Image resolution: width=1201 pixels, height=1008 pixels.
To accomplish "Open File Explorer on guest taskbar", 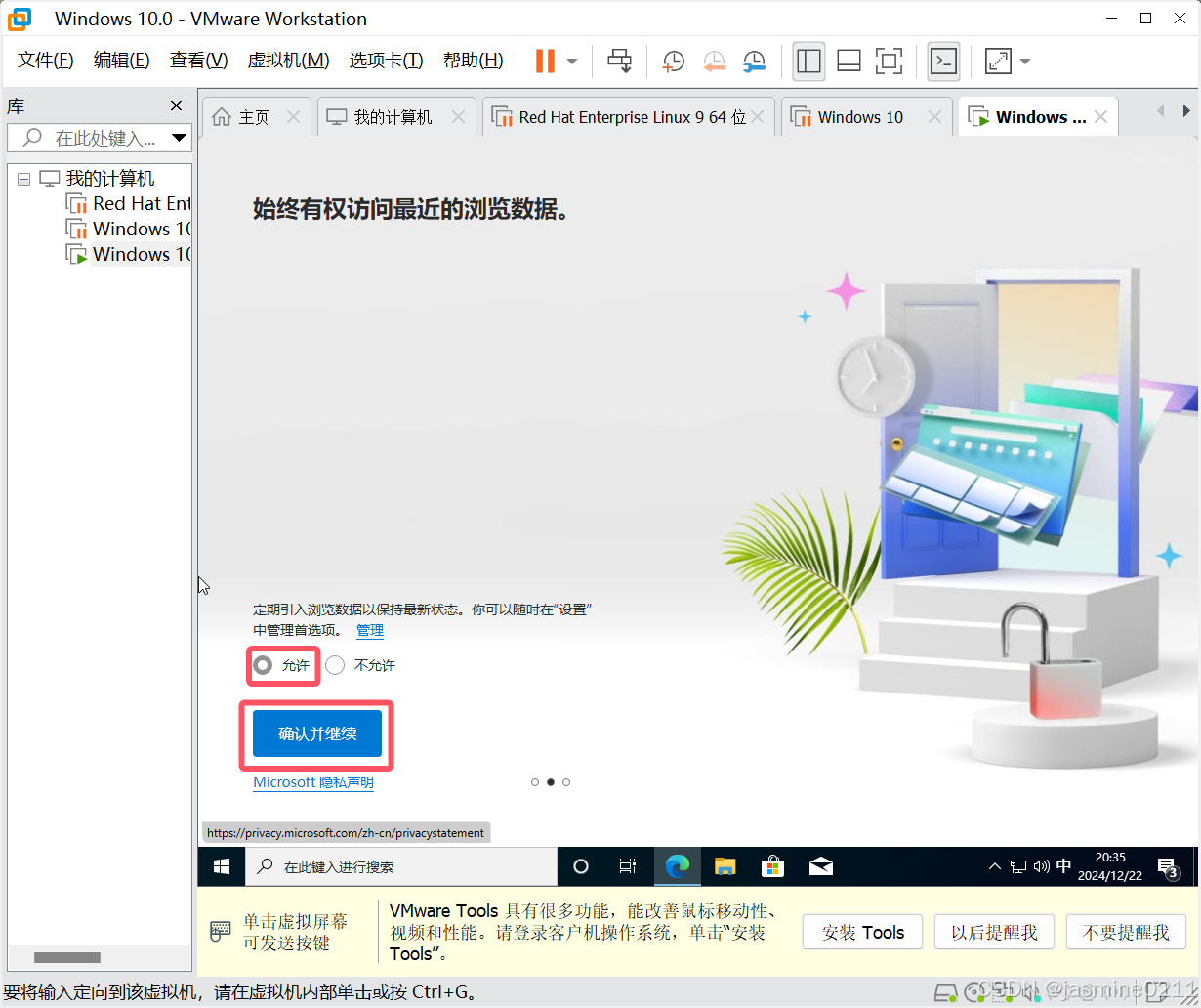I will pos(725,866).
